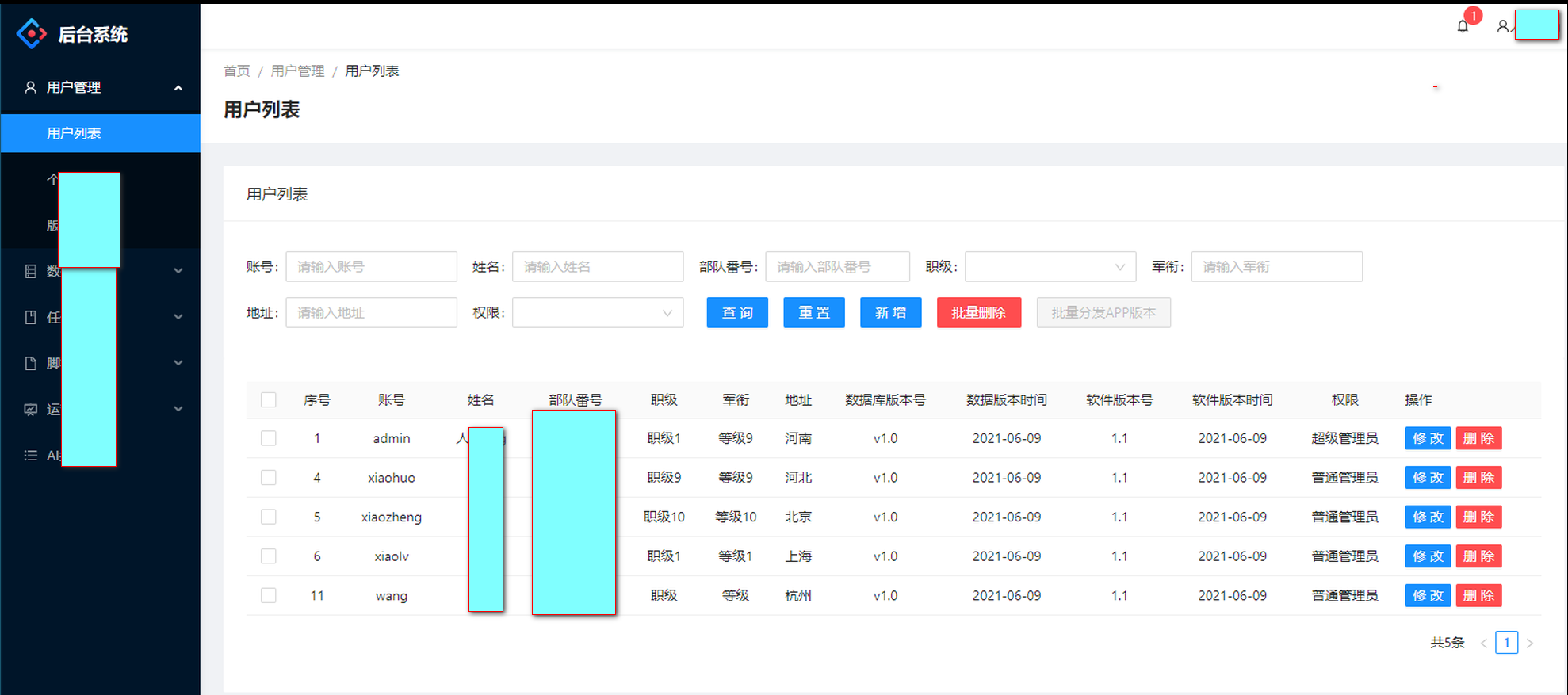Image resolution: width=1568 pixels, height=695 pixels.
Task: Click 用户管理 in the breadcrumb
Action: tap(297, 71)
